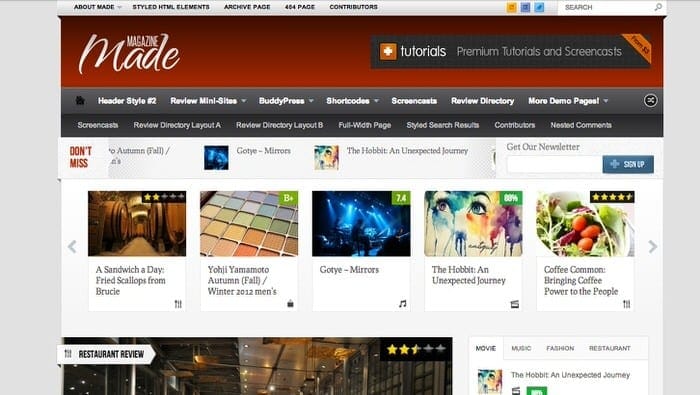
Task: Open Styled Search Results submenu link
Action: coord(442,125)
